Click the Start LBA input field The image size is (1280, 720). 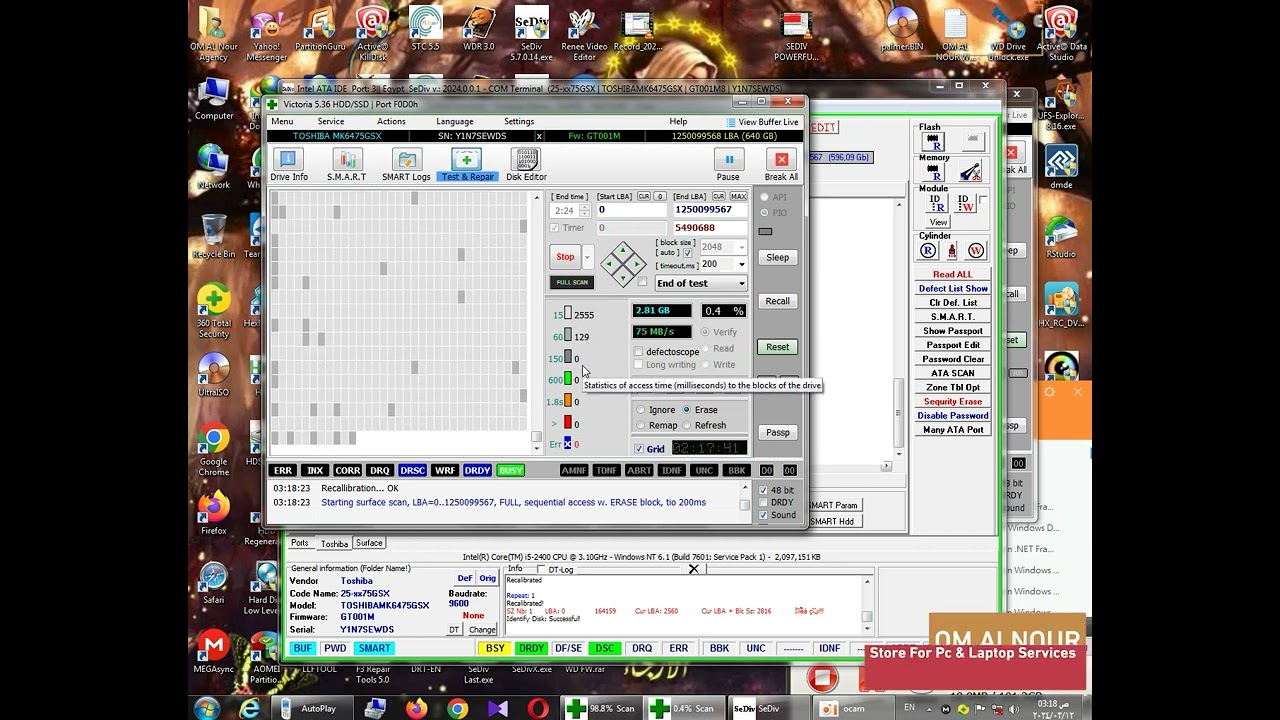click(x=631, y=210)
